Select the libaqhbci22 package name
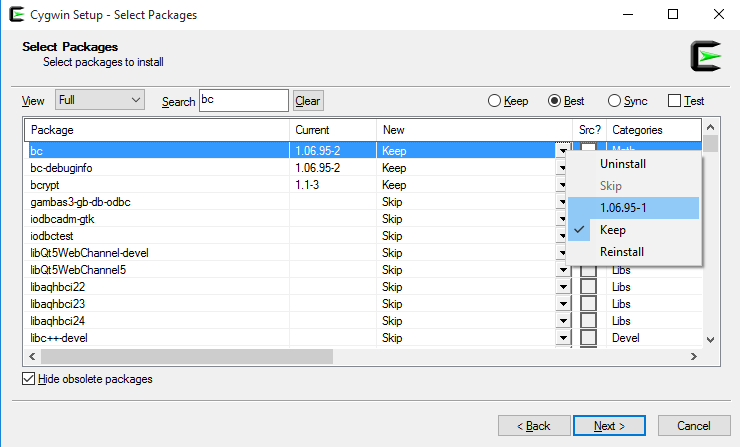The image size is (740, 447). coord(58,287)
